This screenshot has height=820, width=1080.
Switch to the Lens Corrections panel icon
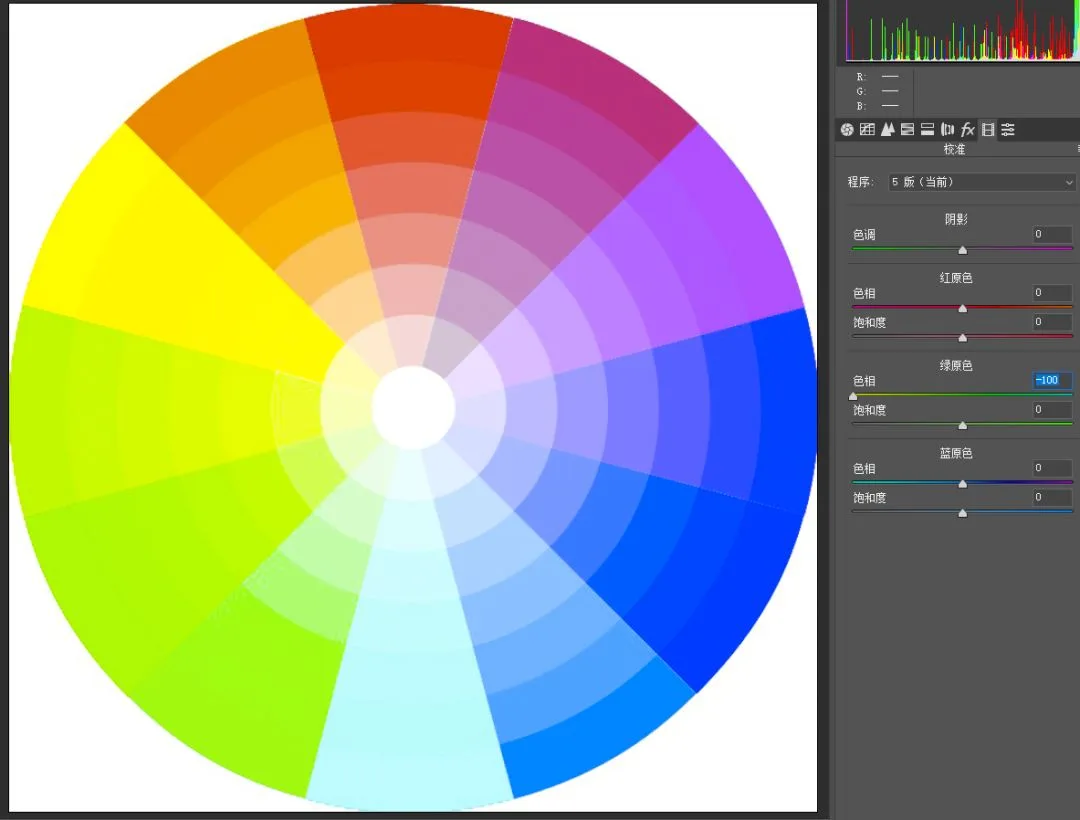tap(947, 129)
